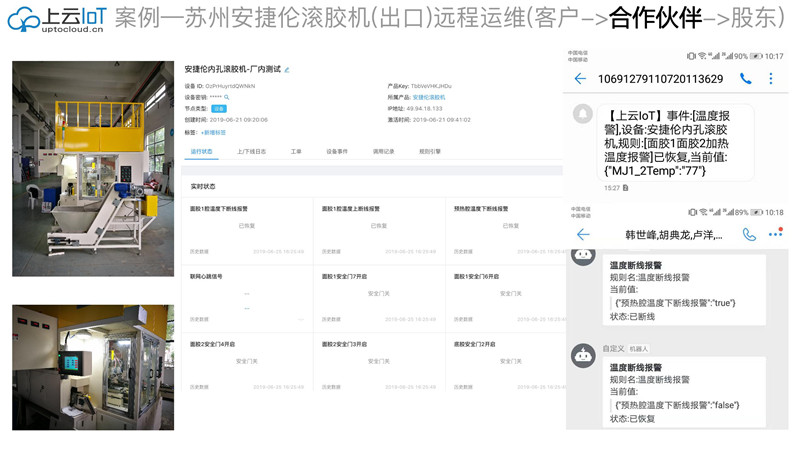Open the 设备事件 tab
Viewport: 800px width, 450px height.
pos(337,152)
